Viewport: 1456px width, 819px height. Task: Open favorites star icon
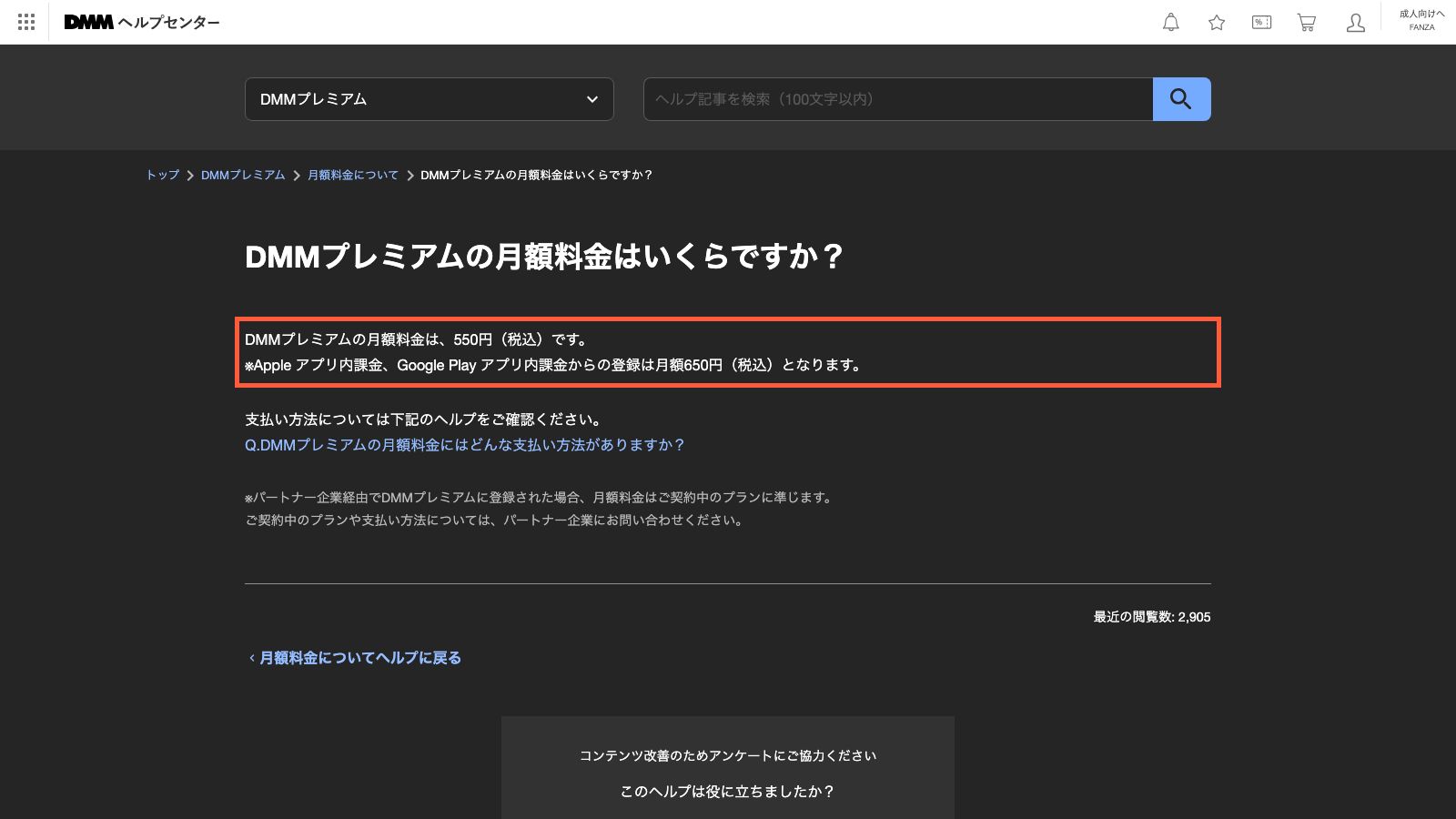[1217, 23]
